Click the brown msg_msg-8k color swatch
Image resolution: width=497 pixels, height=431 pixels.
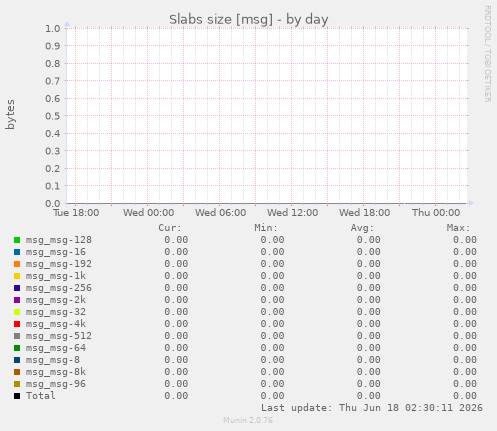pos(17,372)
